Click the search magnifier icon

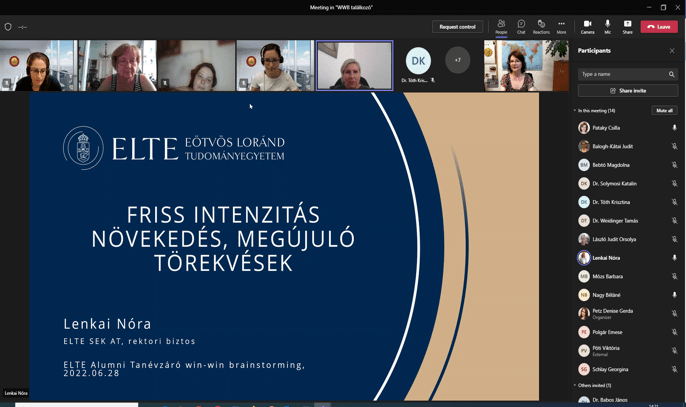(x=672, y=74)
